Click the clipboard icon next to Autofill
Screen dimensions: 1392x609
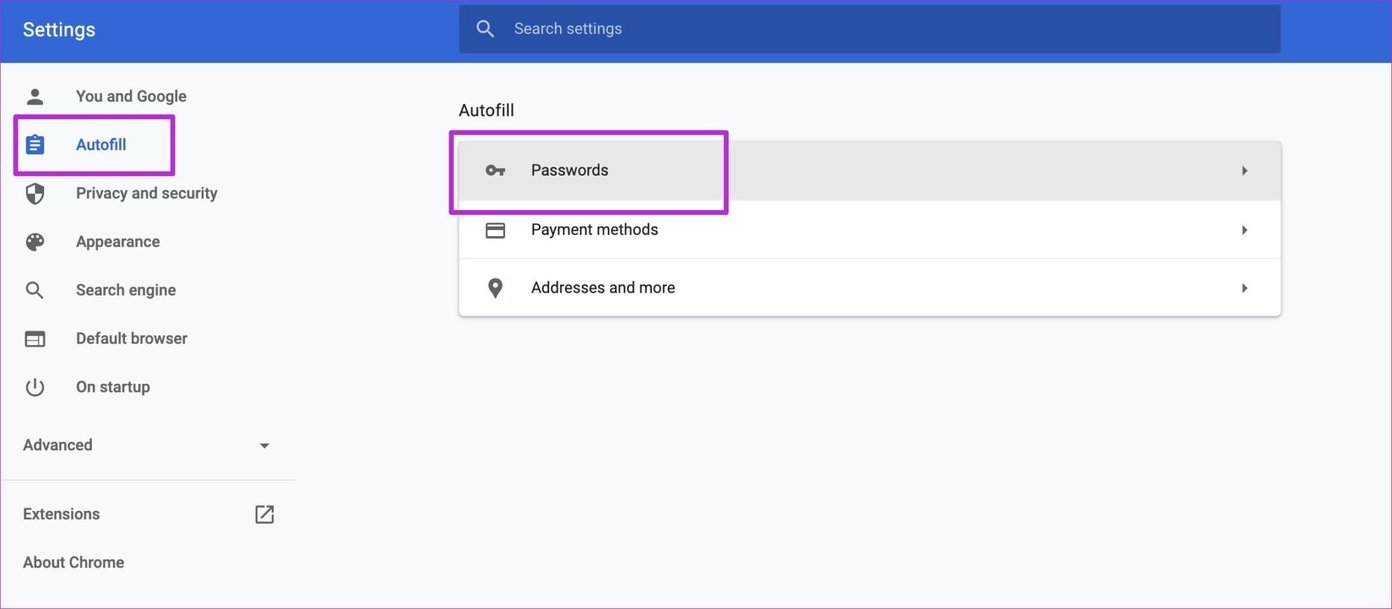tap(35, 145)
